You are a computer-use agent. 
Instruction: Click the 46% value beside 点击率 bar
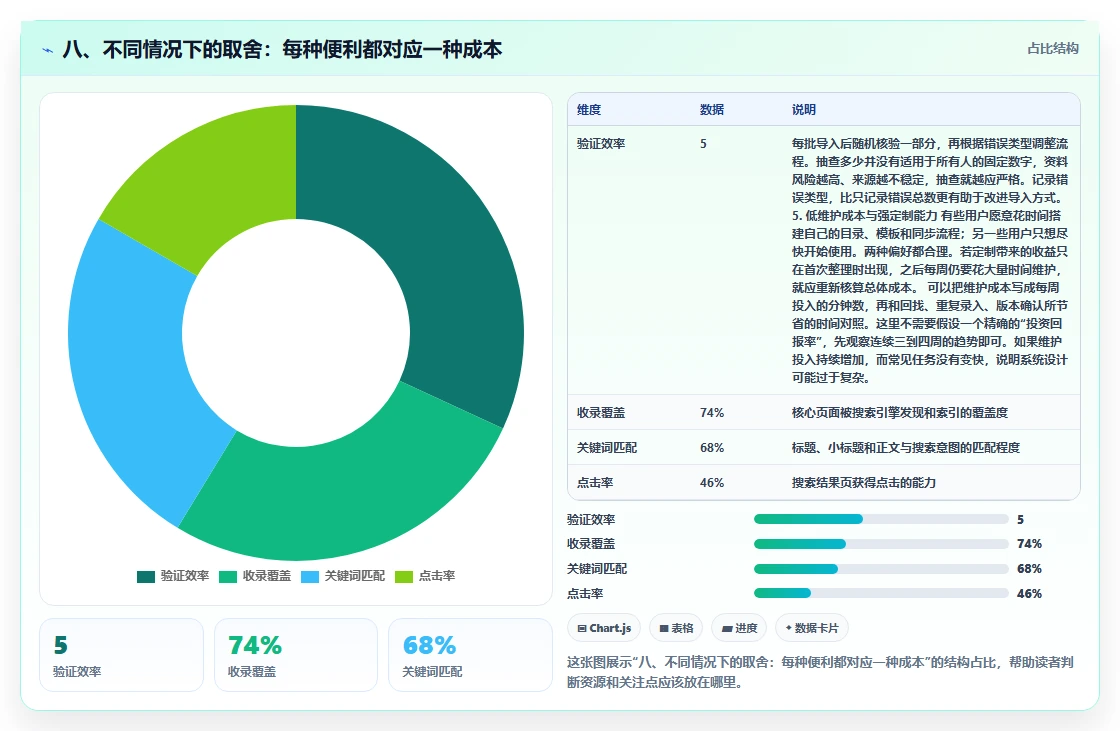[1029, 594]
